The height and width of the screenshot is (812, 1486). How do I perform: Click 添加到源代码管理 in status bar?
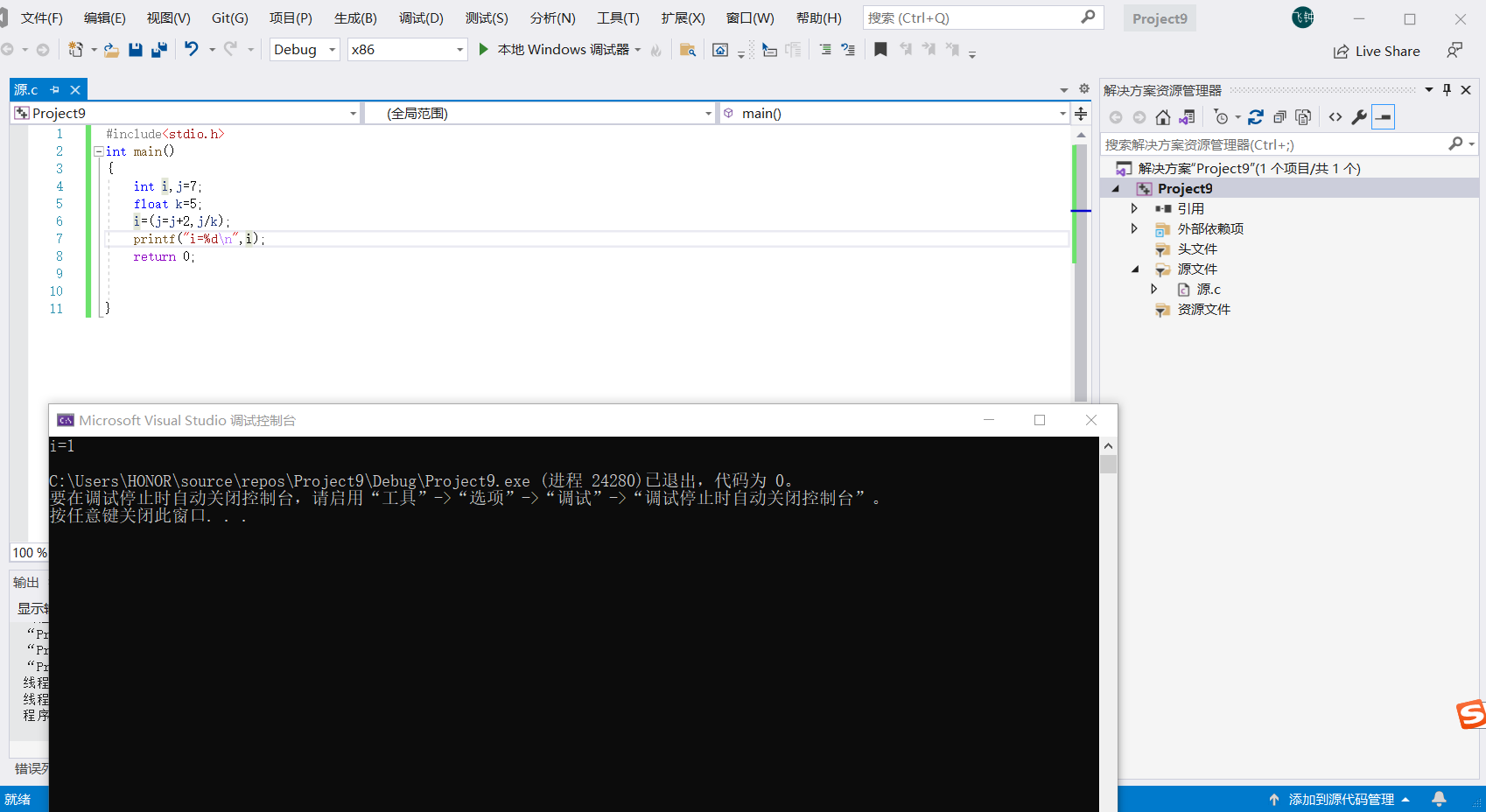tap(1341, 800)
